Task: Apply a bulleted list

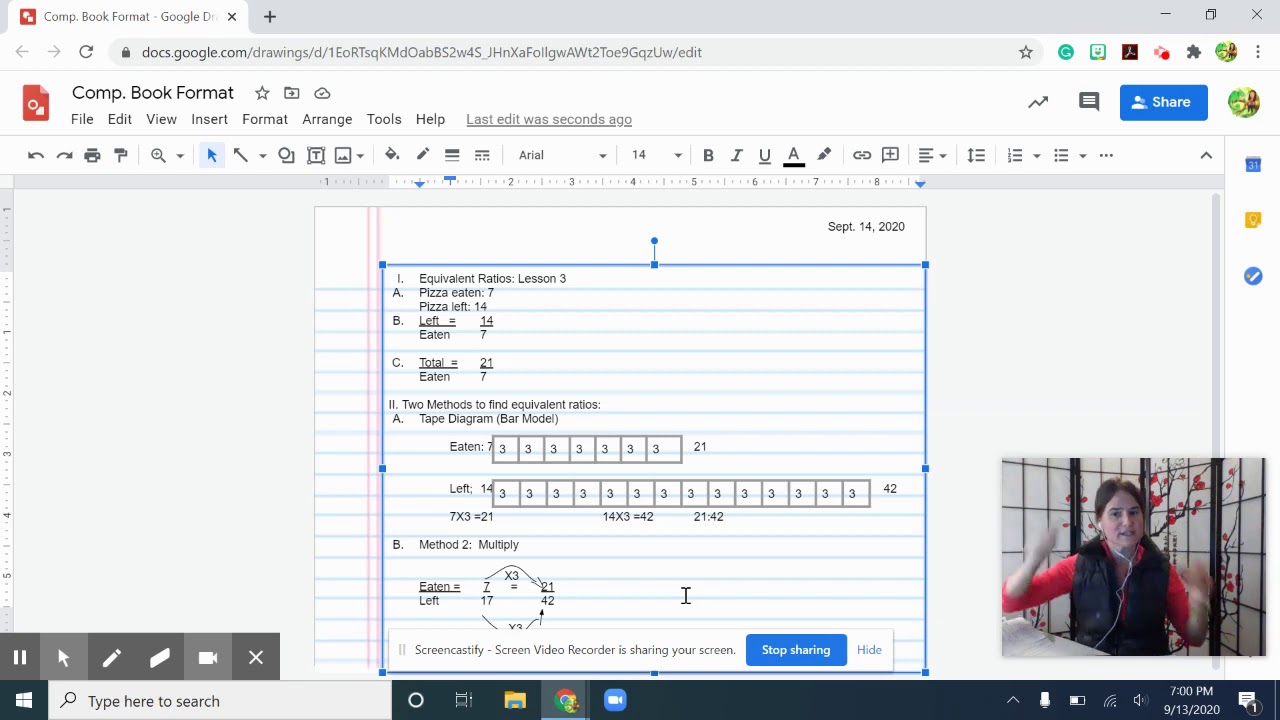Action: coord(1061,155)
